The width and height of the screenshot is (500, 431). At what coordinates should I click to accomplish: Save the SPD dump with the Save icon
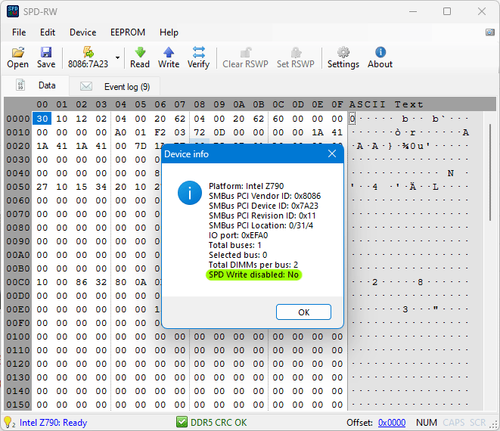46,52
